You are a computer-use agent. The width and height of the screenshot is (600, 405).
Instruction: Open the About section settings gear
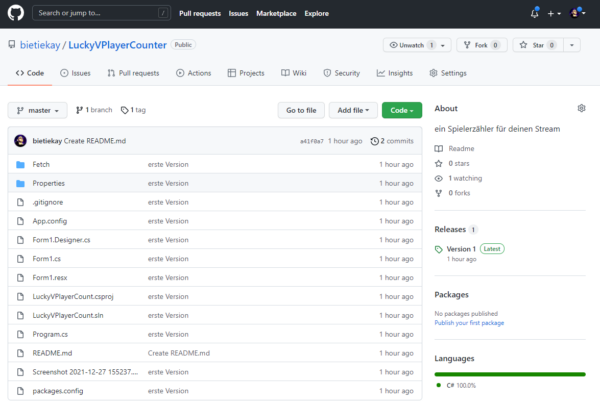tap(581, 108)
